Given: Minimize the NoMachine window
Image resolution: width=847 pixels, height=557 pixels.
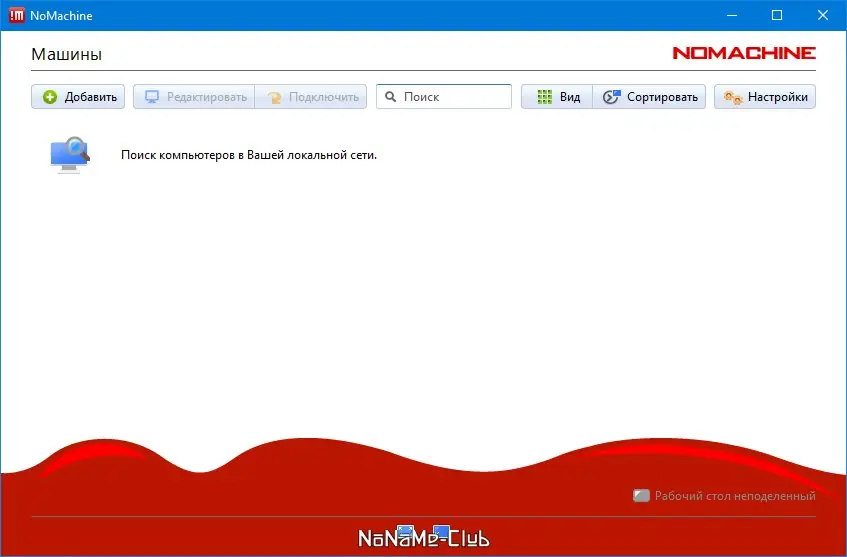Looking at the screenshot, I should pyautogui.click(x=732, y=15).
